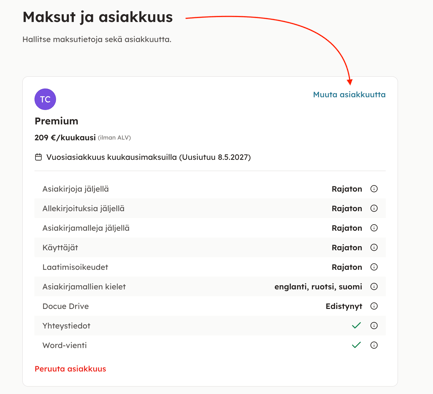Click the Maksut ja asiakkuus heading
Image resolution: width=433 pixels, height=394 pixels.
tap(98, 17)
